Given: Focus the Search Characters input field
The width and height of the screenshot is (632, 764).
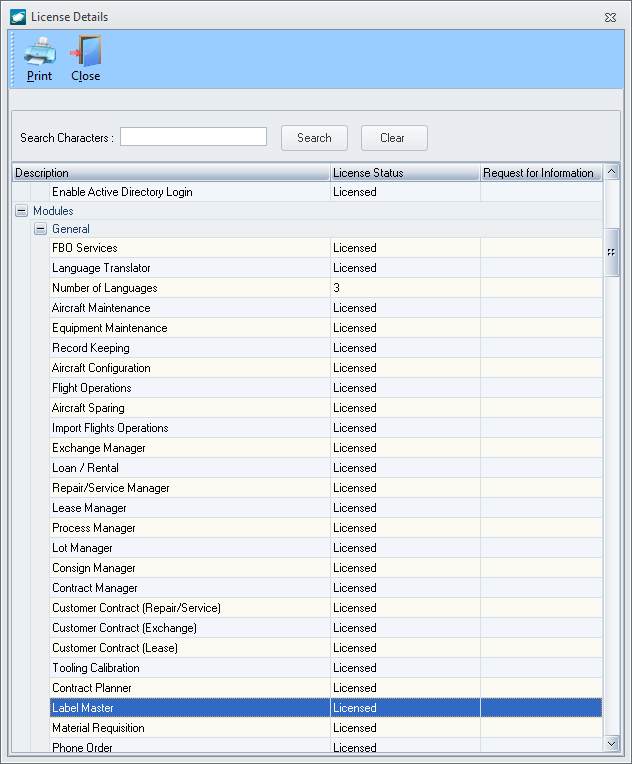Looking at the screenshot, I should (x=193, y=136).
